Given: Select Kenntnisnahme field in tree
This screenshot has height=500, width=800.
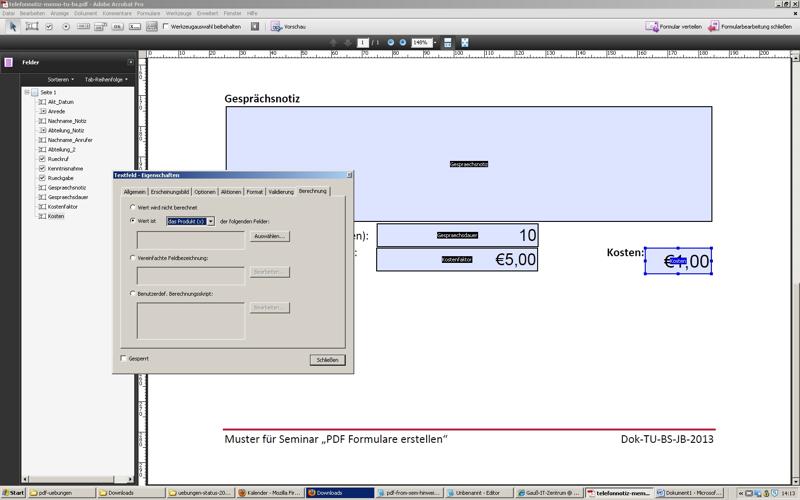Looking at the screenshot, I should [65, 168].
